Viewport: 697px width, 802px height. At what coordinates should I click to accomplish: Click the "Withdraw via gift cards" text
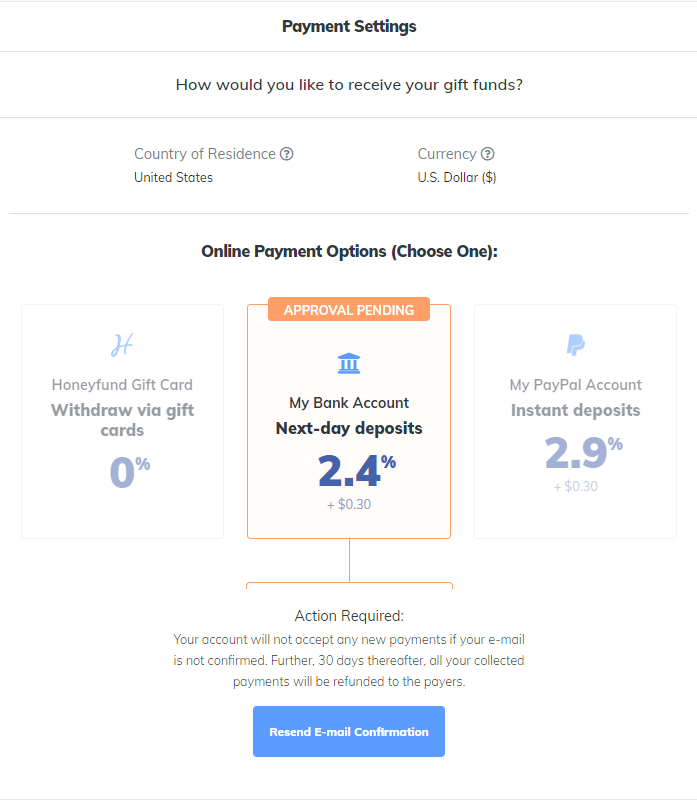point(122,420)
